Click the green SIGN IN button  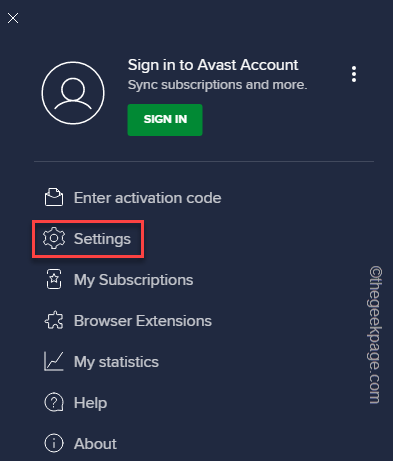165,120
